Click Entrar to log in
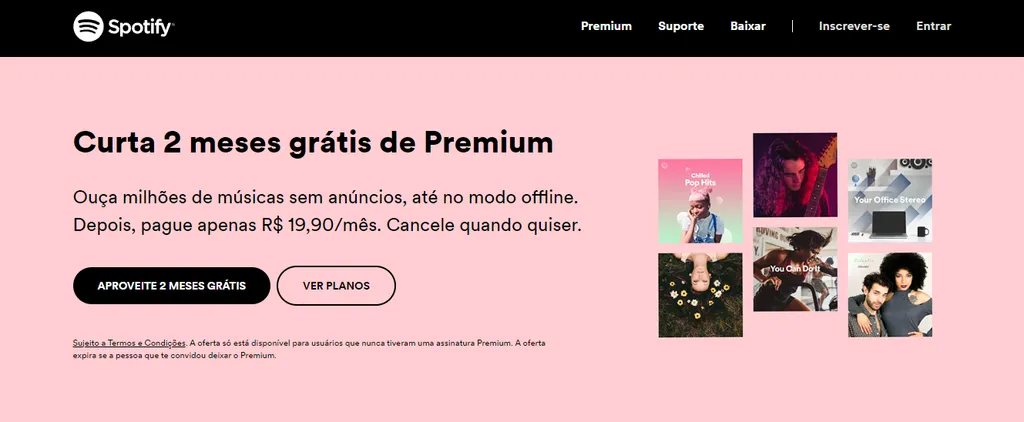 tap(933, 26)
